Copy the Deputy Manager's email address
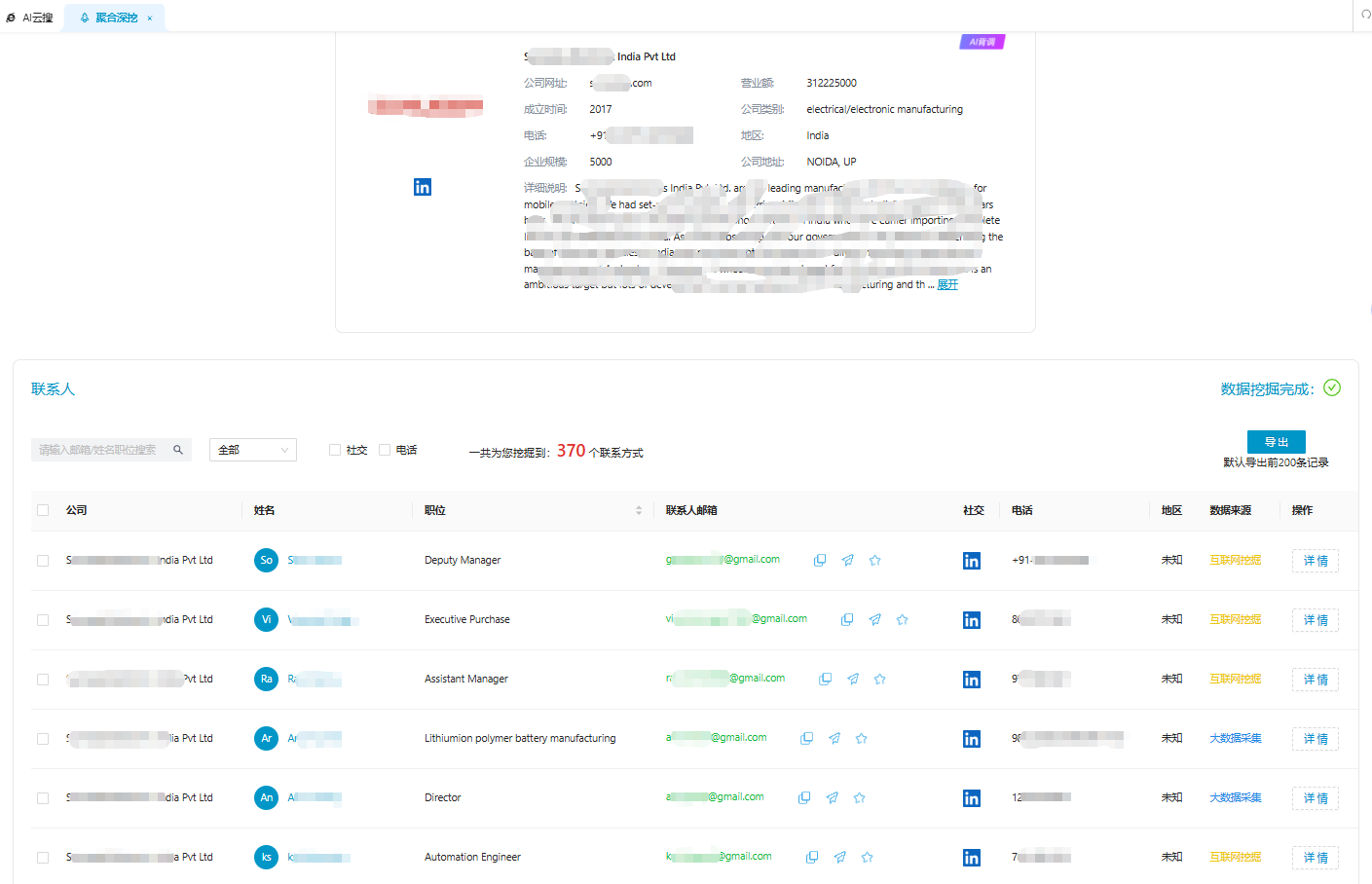The width and height of the screenshot is (1372, 884). pyautogui.click(x=820, y=561)
